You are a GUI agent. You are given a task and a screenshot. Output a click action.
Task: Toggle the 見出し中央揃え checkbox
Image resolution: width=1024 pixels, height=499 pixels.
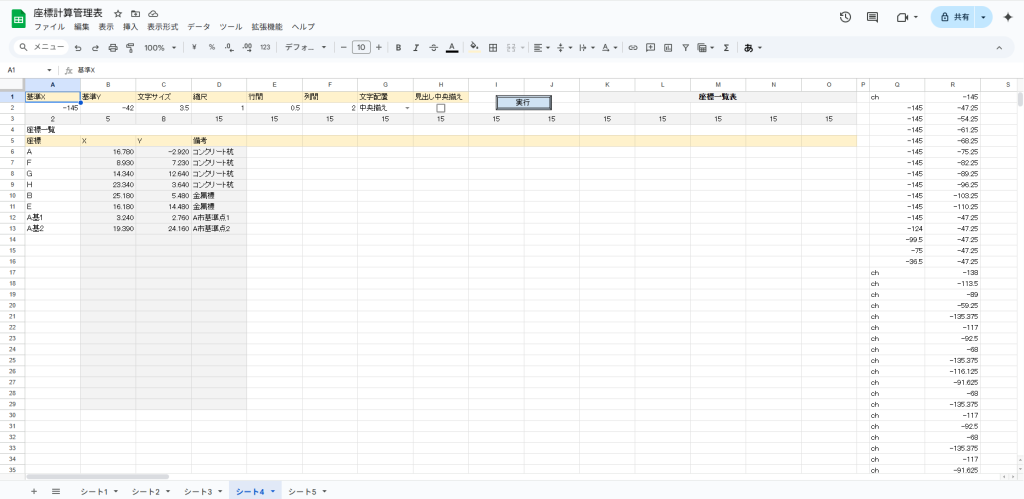pos(441,108)
